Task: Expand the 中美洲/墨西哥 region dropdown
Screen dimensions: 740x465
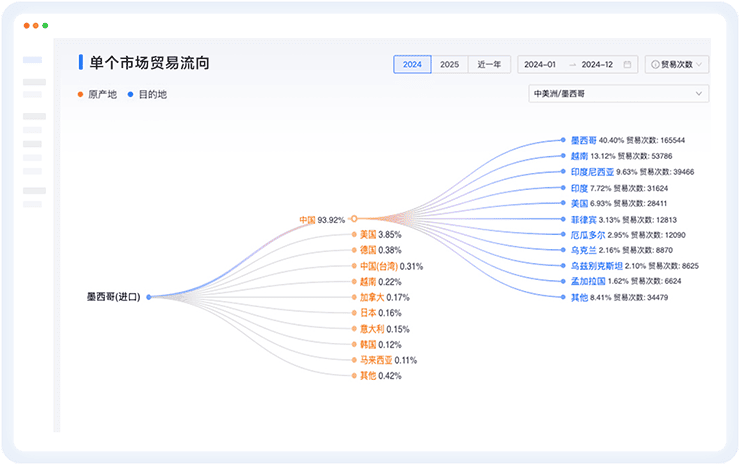Action: pyautogui.click(x=618, y=94)
